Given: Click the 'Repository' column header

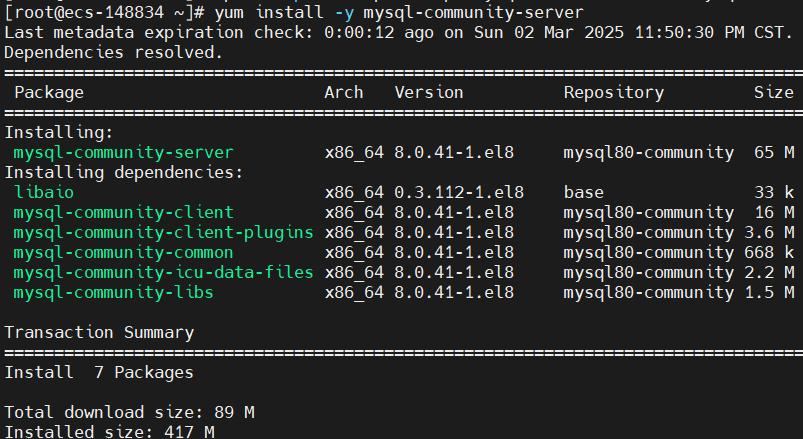Looking at the screenshot, I should coord(614,93).
